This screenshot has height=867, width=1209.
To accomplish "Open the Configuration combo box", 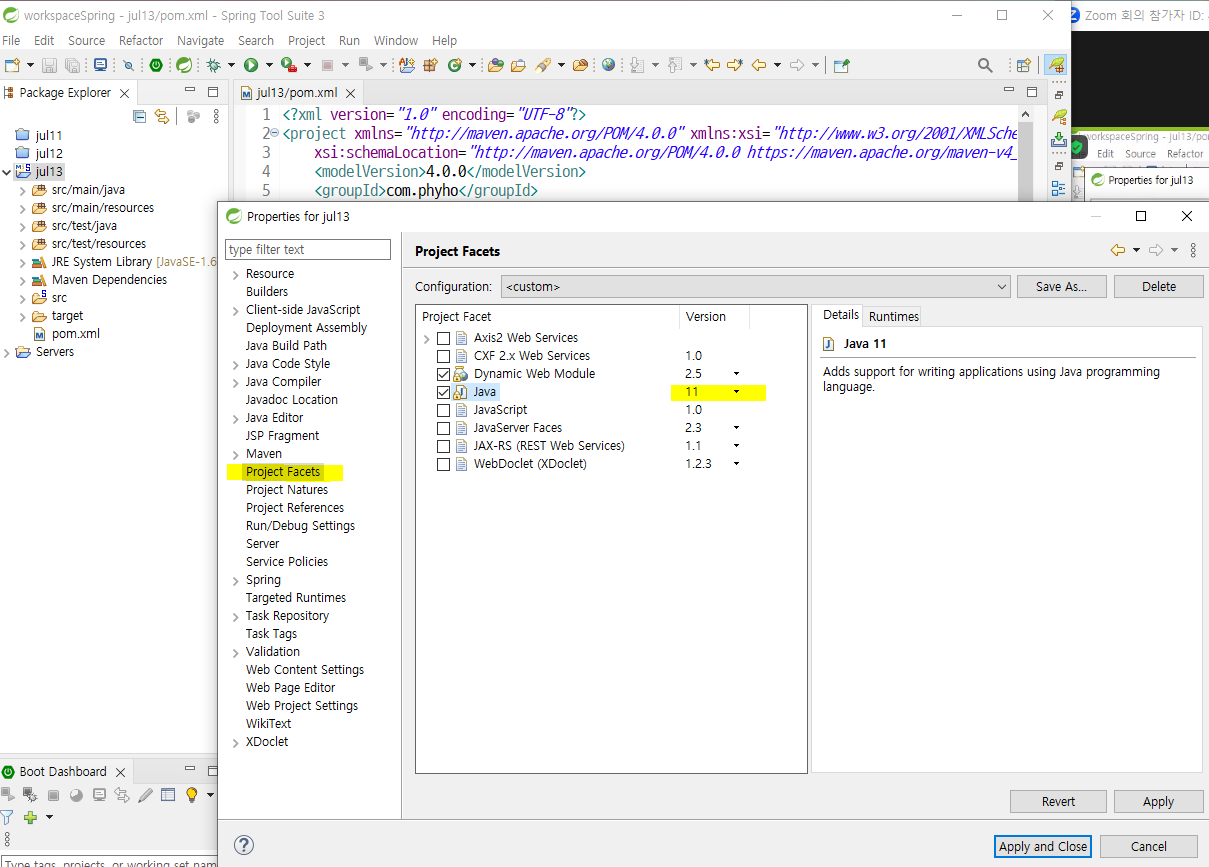I will point(756,286).
